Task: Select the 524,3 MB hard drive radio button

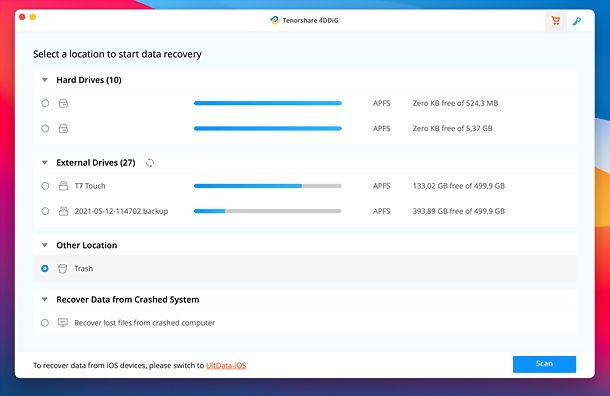Action: pos(45,103)
